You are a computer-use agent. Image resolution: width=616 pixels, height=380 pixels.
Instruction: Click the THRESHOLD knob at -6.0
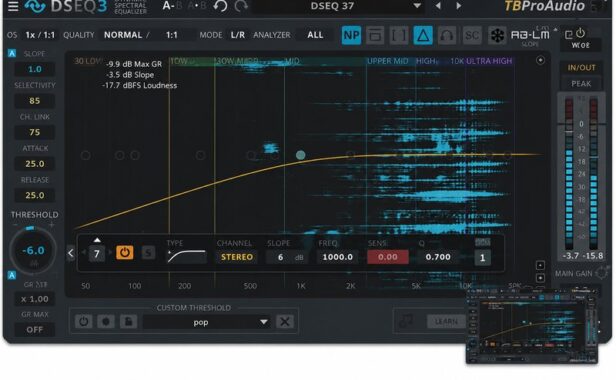coord(33,251)
